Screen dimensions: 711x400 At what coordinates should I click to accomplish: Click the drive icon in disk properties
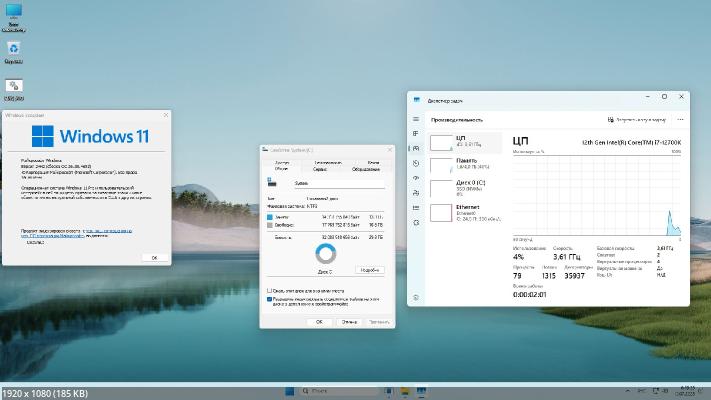[x=272, y=182]
